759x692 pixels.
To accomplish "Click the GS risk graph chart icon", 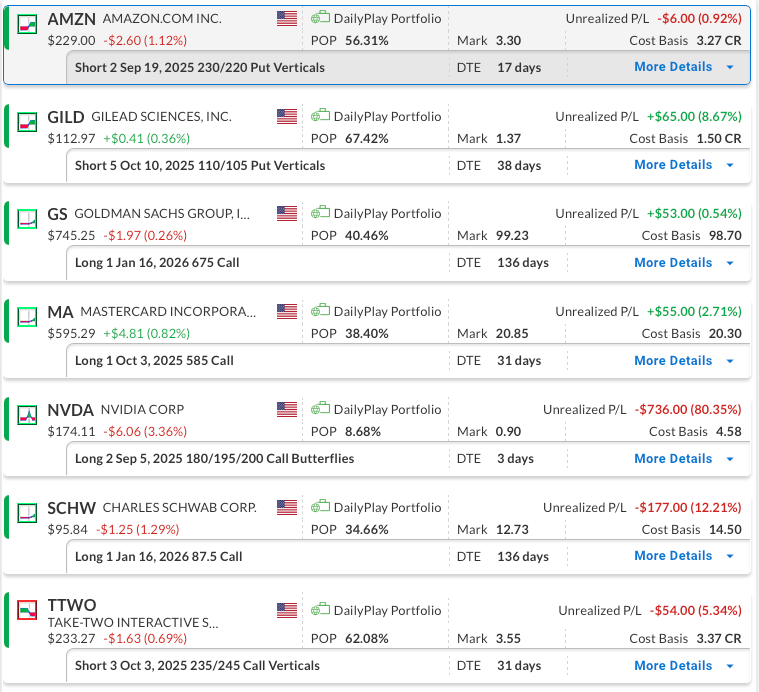I will click(x=27, y=219).
